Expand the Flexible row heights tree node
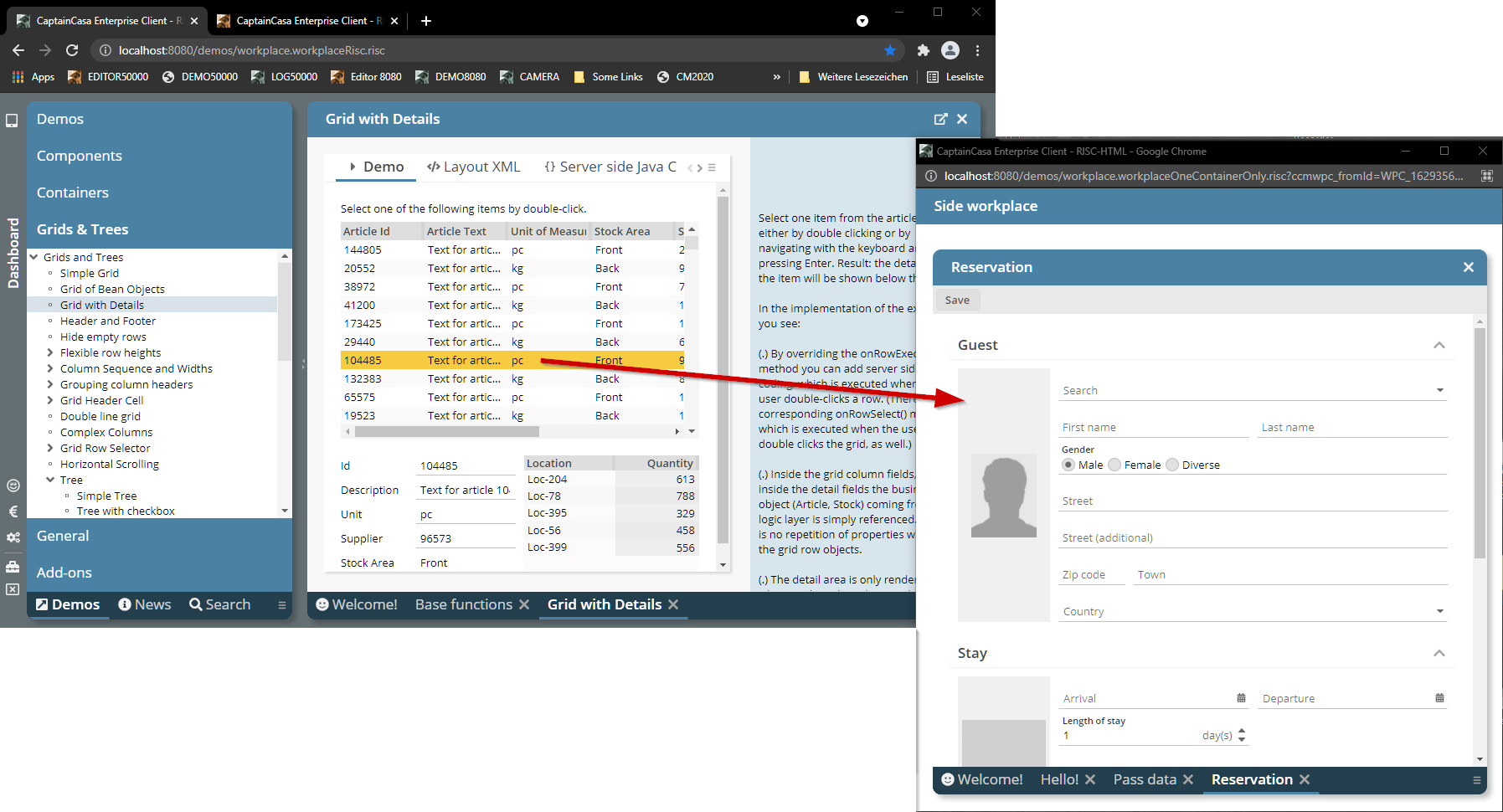 point(50,353)
